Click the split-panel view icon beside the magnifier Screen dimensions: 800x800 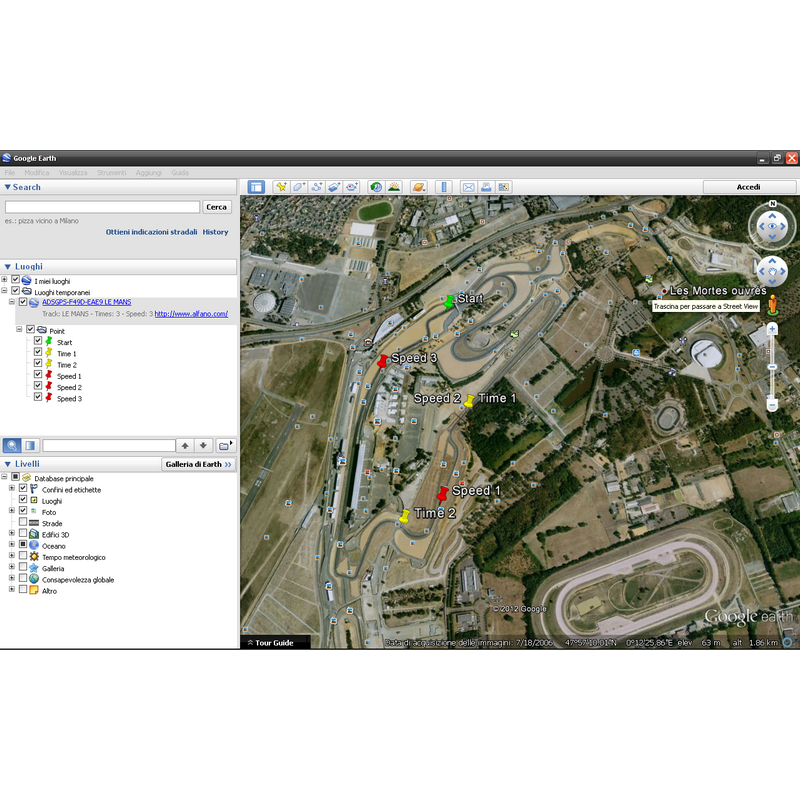30,445
